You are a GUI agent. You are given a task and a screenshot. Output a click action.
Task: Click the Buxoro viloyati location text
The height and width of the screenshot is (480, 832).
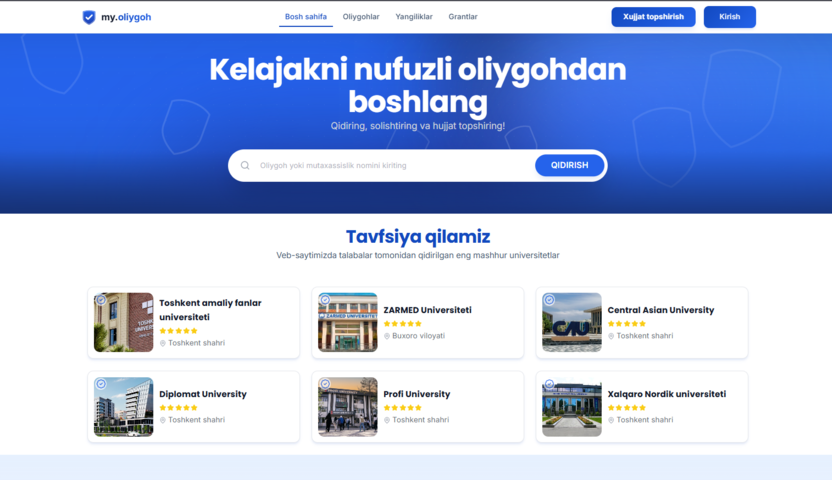click(x=419, y=336)
